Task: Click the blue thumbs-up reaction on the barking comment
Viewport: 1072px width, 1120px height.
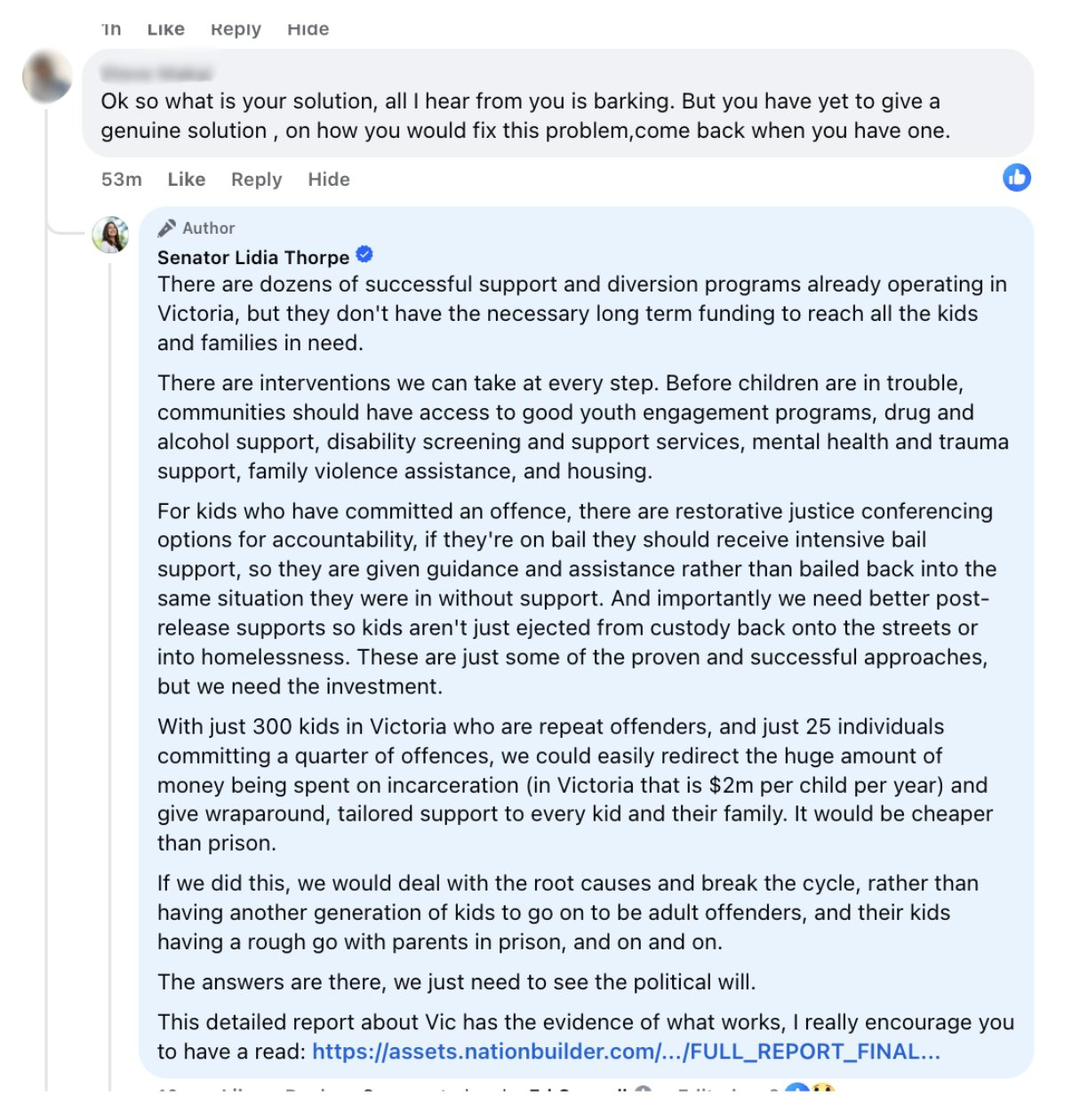Action: pos(1016,178)
